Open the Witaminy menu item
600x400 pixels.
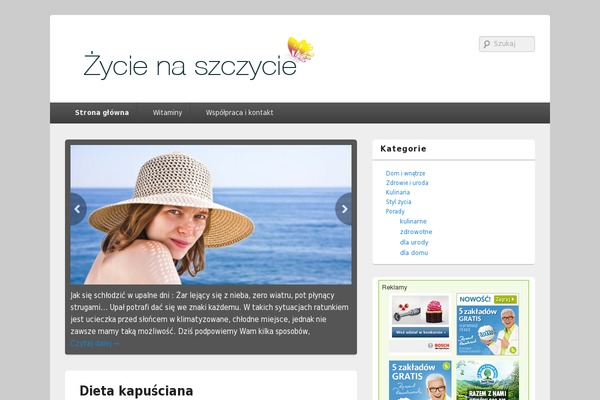[x=167, y=113]
